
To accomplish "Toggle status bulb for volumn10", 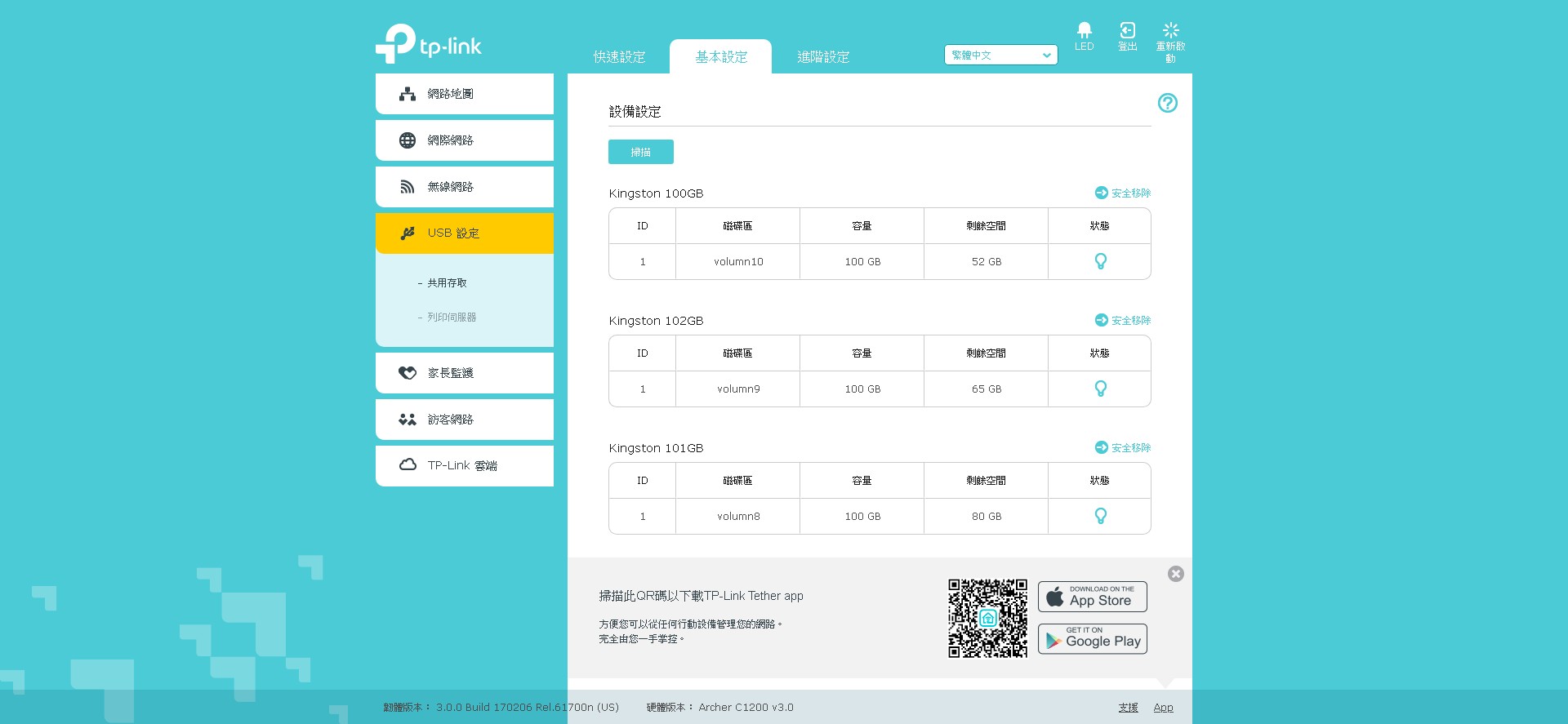I will 1100,261.
